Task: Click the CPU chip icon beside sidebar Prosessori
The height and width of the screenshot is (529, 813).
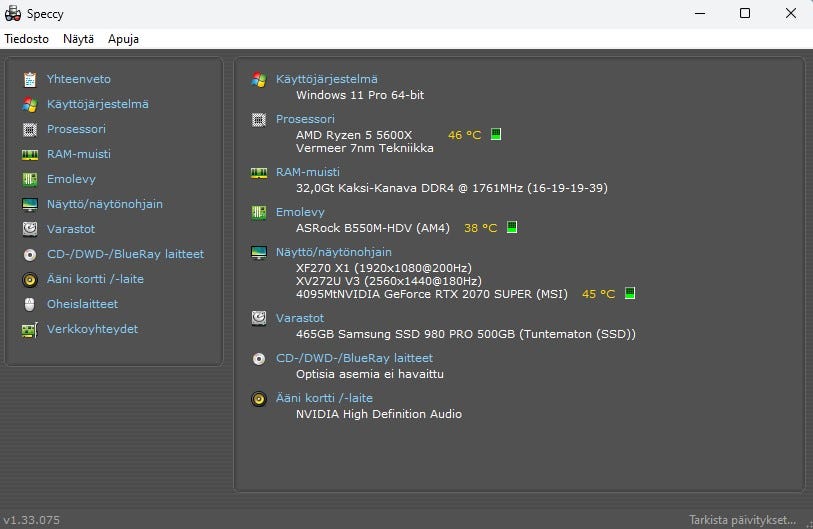Action: pos(30,129)
